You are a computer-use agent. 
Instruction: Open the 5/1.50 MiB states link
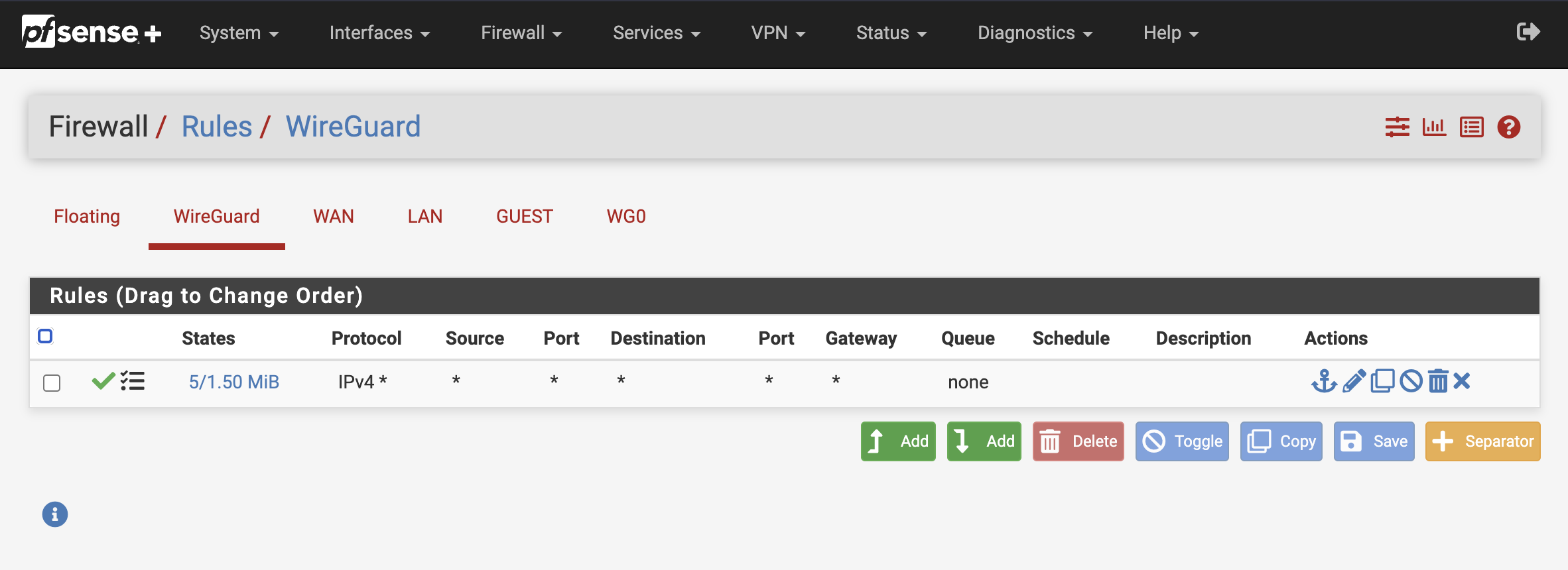pos(234,382)
